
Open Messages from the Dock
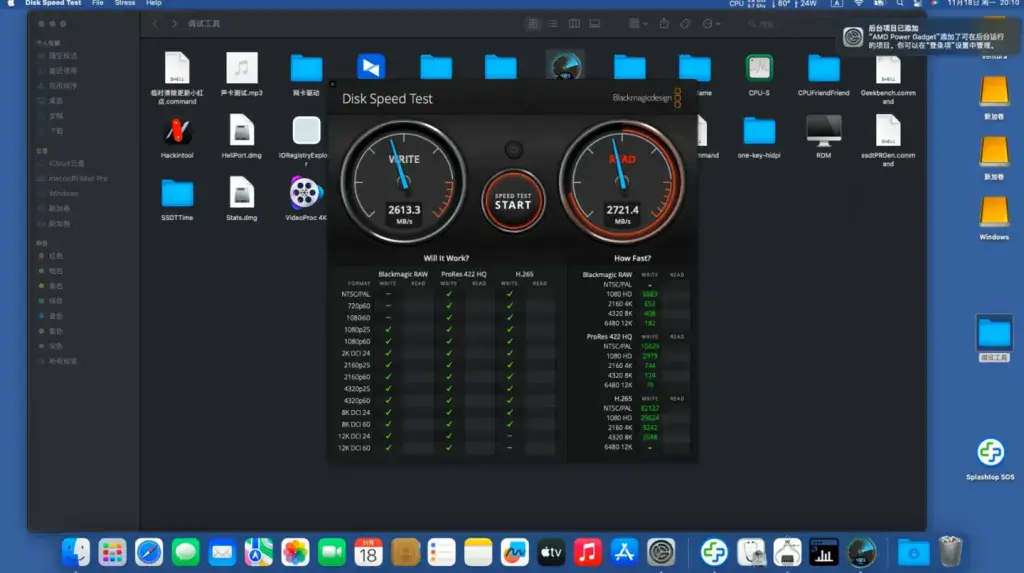[x=185, y=553]
